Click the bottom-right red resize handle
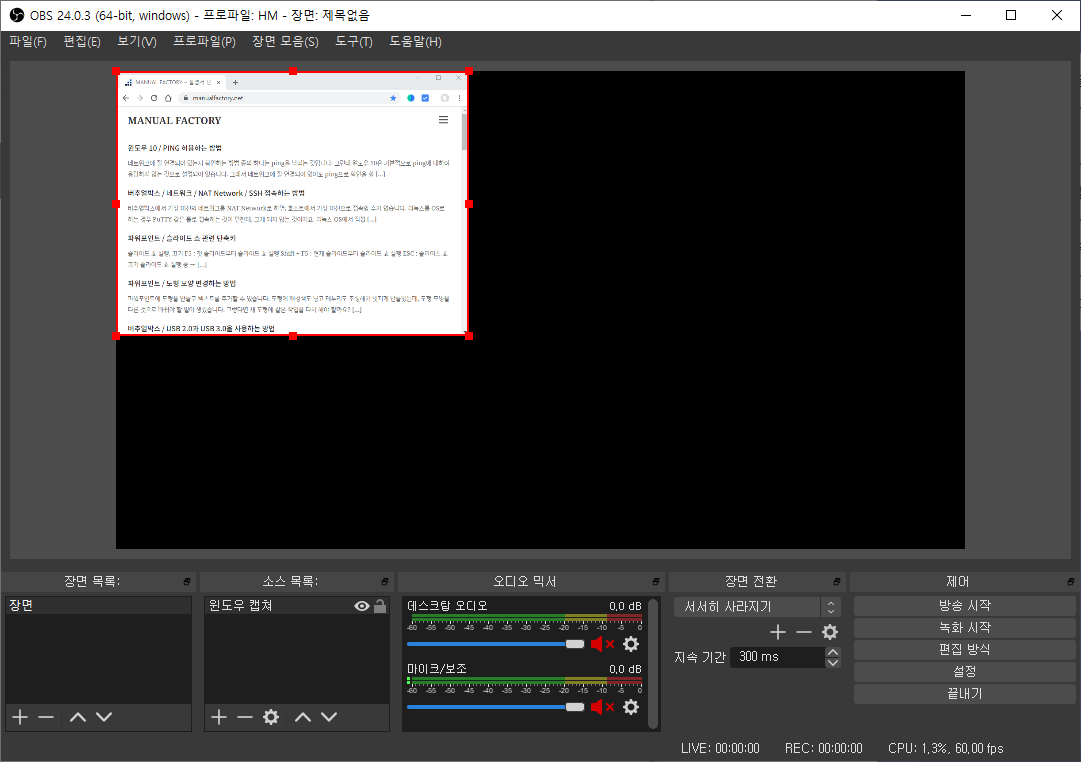The height and width of the screenshot is (762, 1081). click(x=469, y=336)
